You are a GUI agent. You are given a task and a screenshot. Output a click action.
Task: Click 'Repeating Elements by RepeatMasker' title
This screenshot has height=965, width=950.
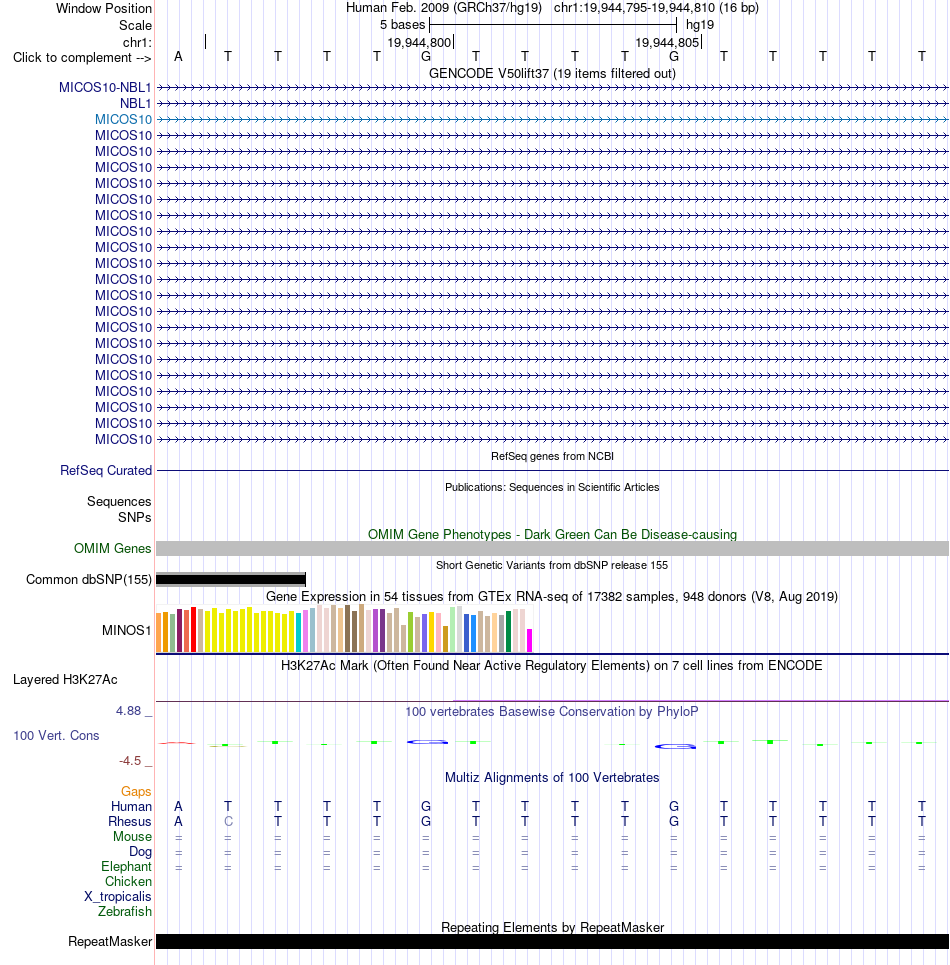pyautogui.click(x=552, y=927)
